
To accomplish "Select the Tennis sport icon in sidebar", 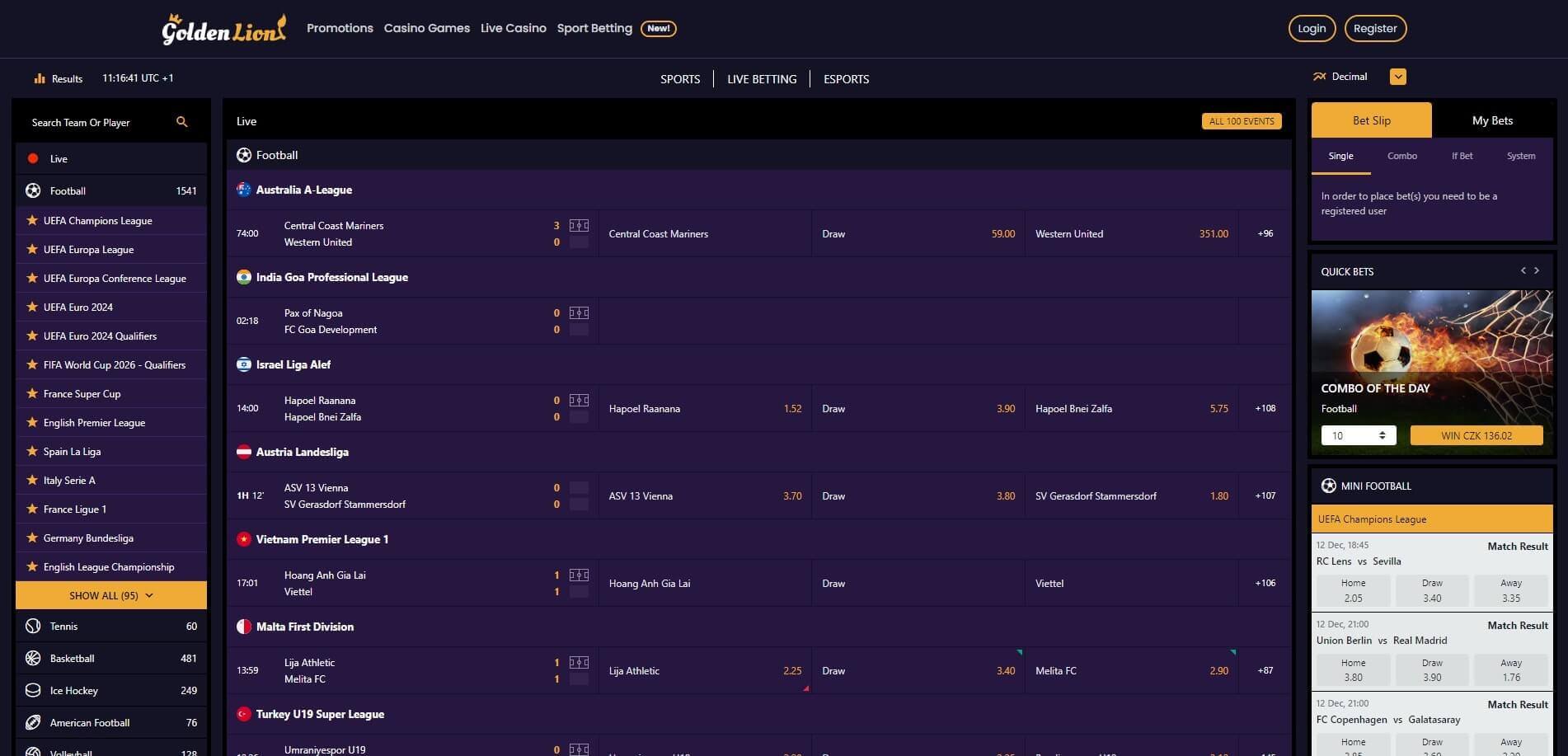I will tap(32, 626).
